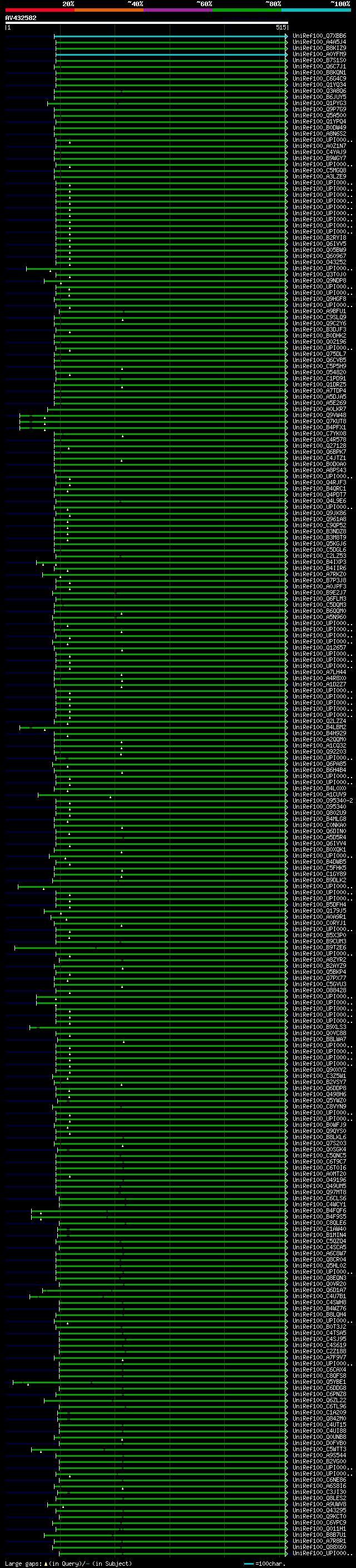This screenshot has height=1568, width=356.
Task: Select label UniRef100_A0Z1N7
Action: (319, 146)
